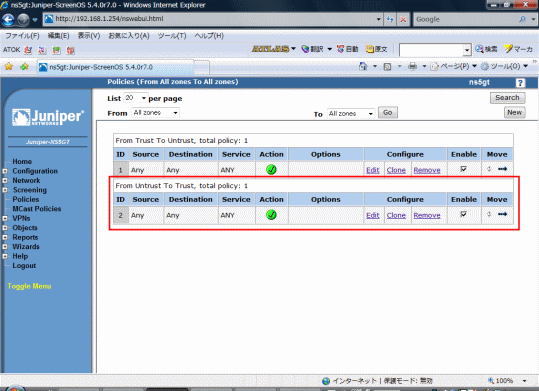
Task: Expand the Reports tree node
Action: coord(5,237)
